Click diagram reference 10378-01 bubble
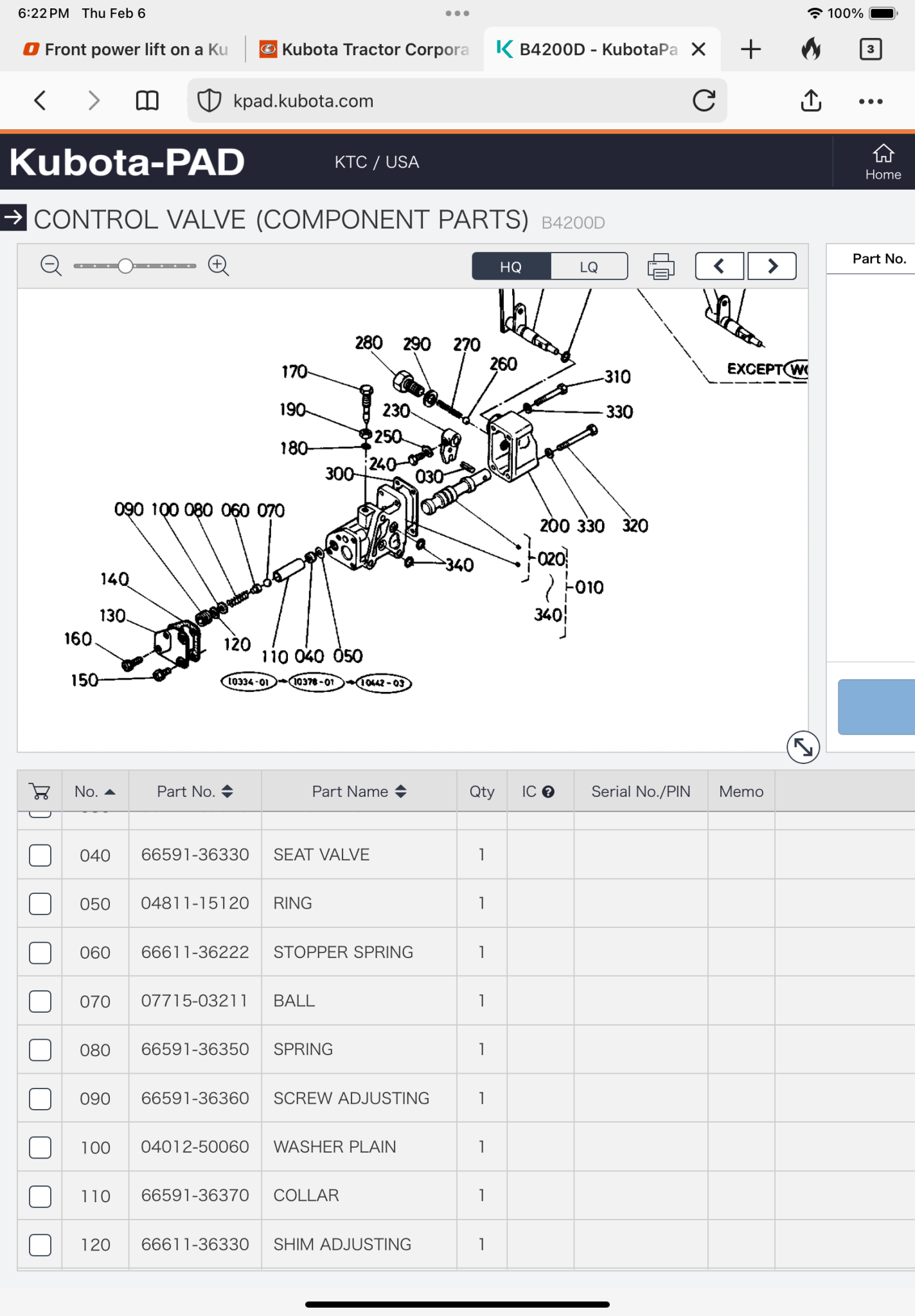Image resolution: width=915 pixels, height=1316 pixels. pyautogui.click(x=315, y=682)
